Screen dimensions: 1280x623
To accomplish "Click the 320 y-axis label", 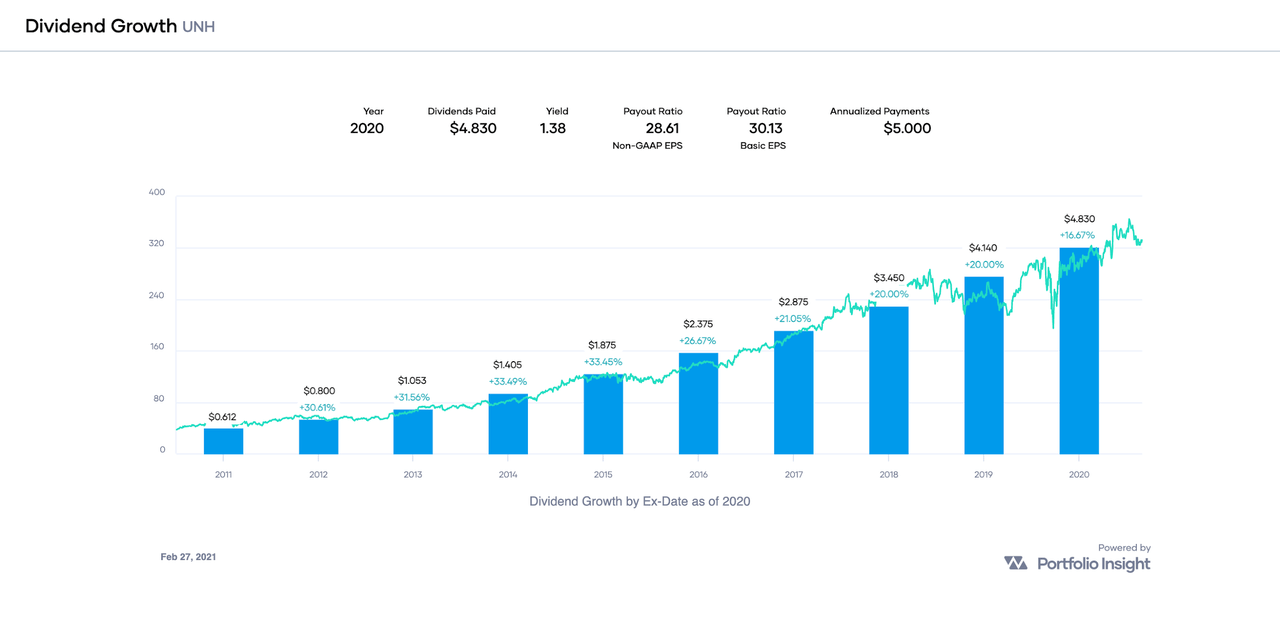I will pos(157,245).
